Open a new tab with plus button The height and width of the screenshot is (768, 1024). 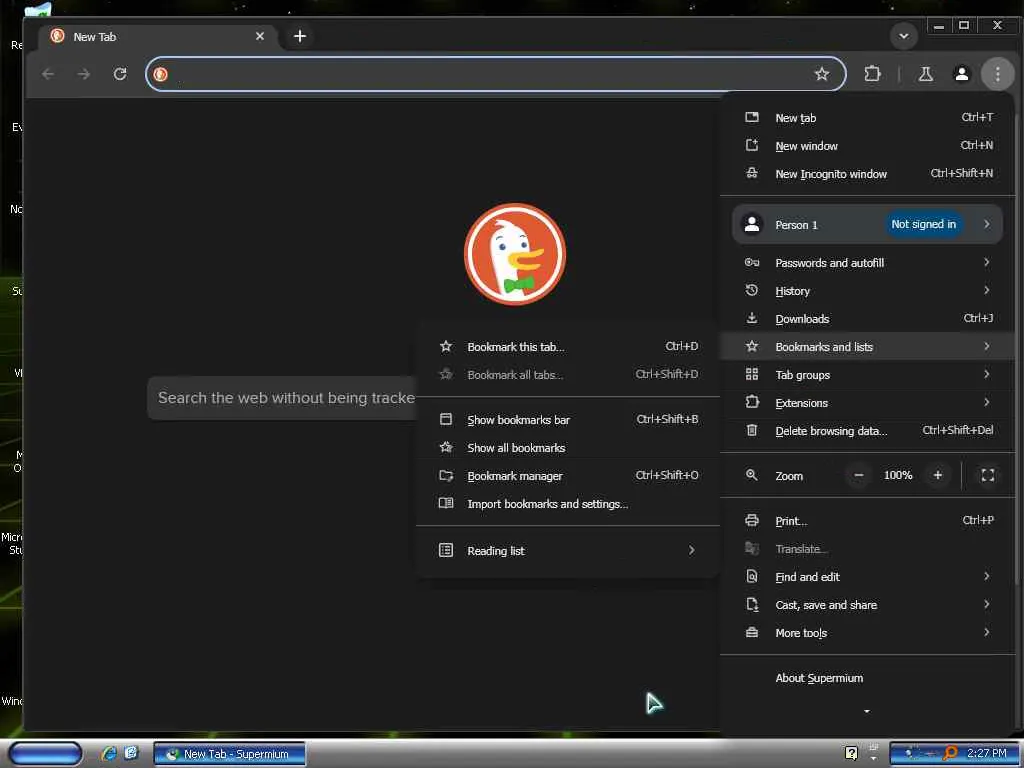[300, 37]
